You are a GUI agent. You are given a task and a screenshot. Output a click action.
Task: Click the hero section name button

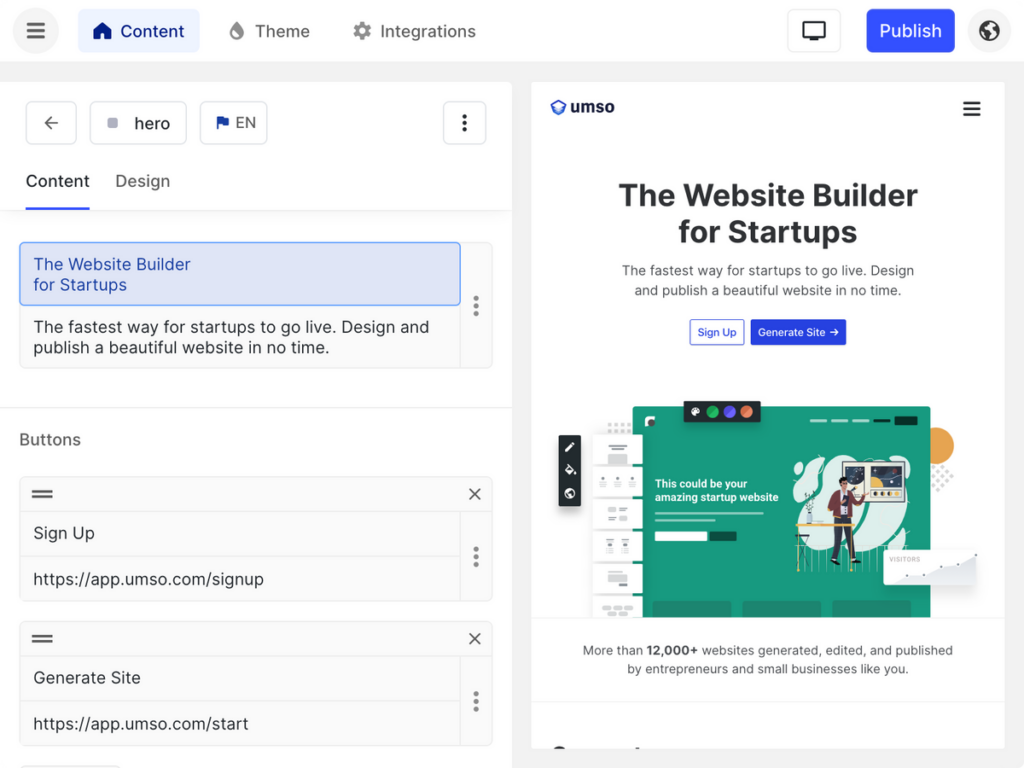(x=138, y=123)
